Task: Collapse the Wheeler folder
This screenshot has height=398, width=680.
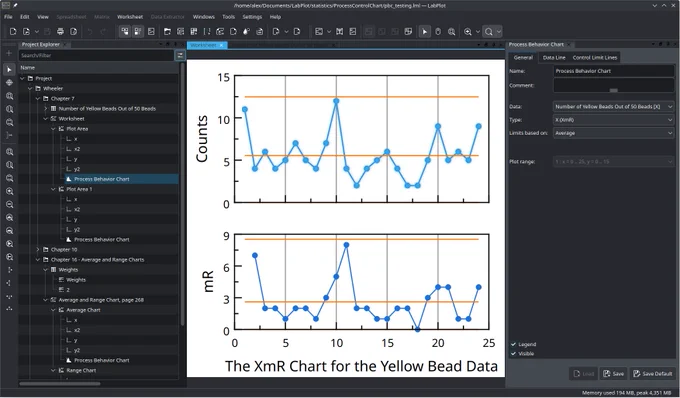Action: coord(30,88)
